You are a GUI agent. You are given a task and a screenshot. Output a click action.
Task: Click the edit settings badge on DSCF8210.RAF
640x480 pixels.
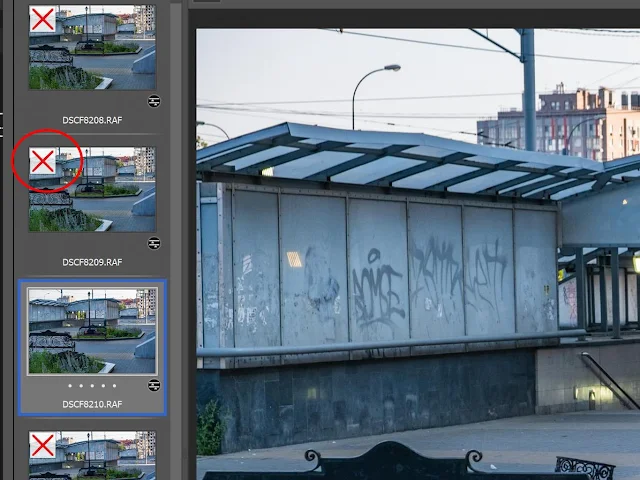154,385
